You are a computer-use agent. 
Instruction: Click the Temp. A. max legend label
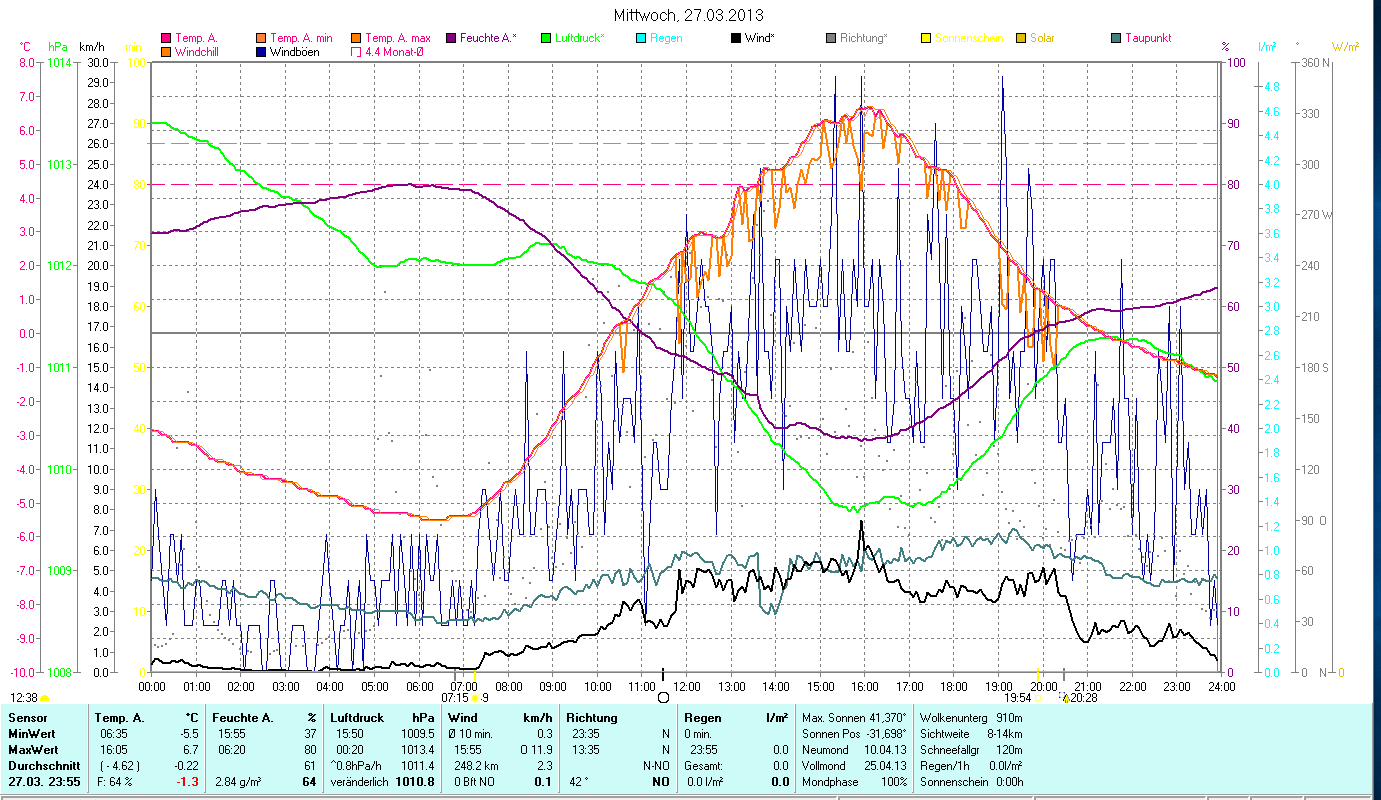(x=398, y=38)
